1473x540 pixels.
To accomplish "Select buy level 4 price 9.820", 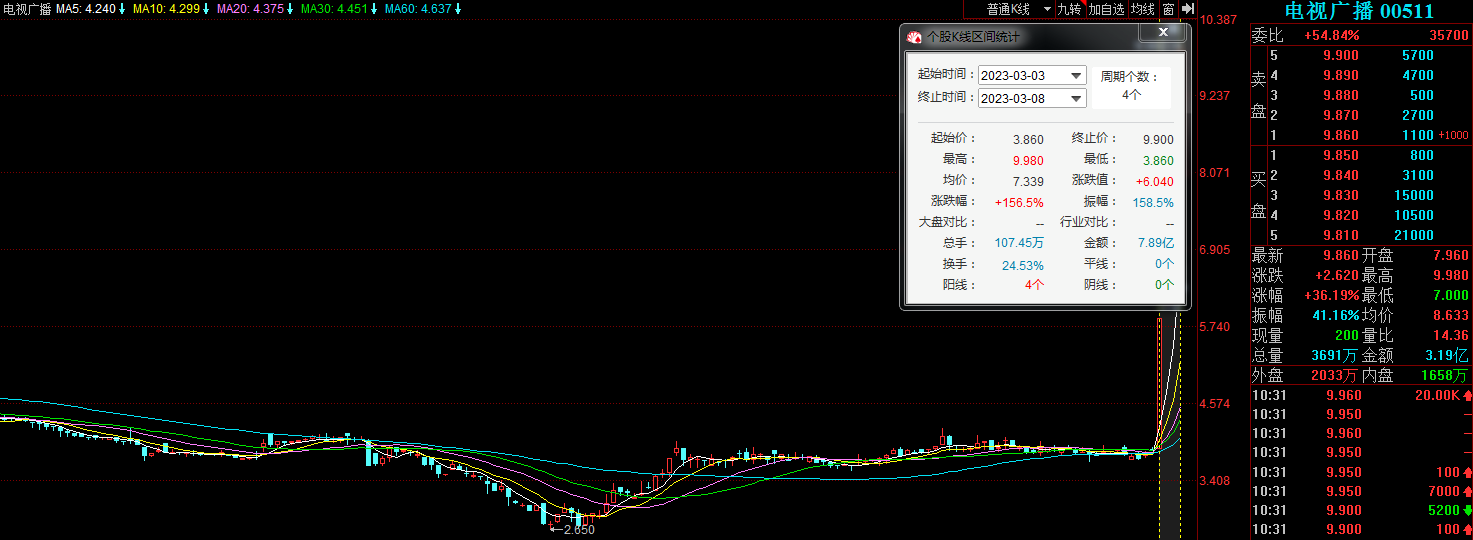I will tap(1341, 215).
